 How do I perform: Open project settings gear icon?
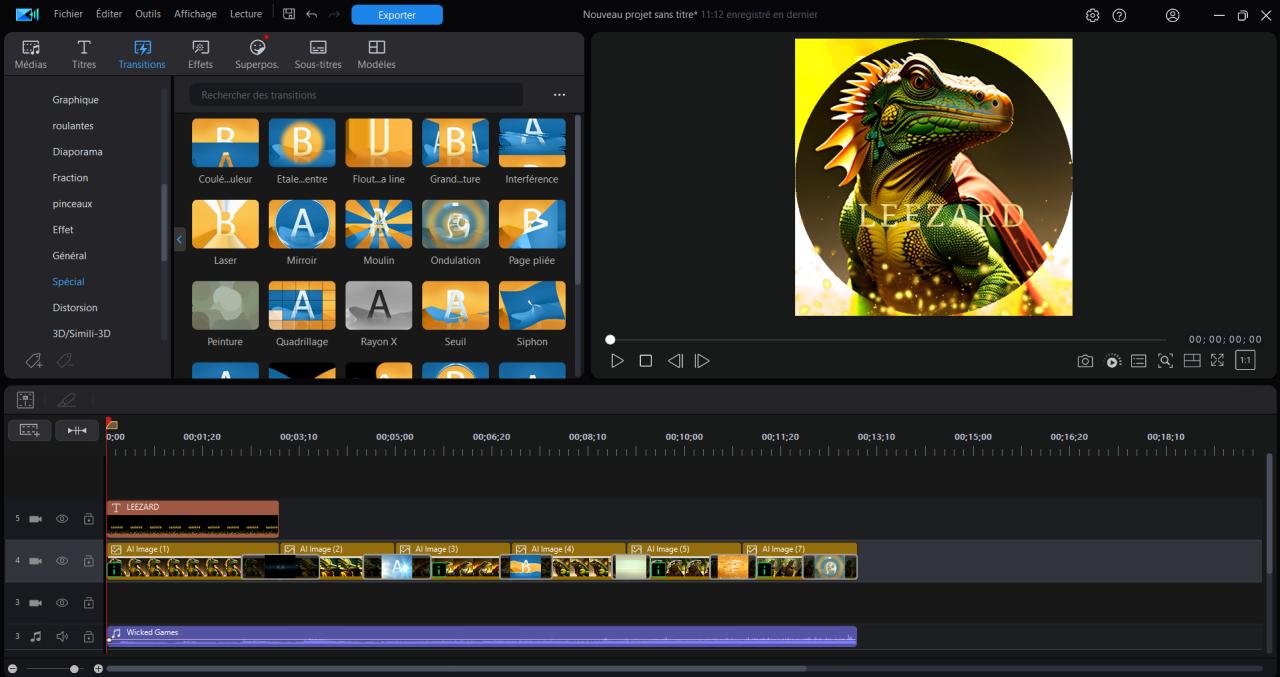point(1092,15)
